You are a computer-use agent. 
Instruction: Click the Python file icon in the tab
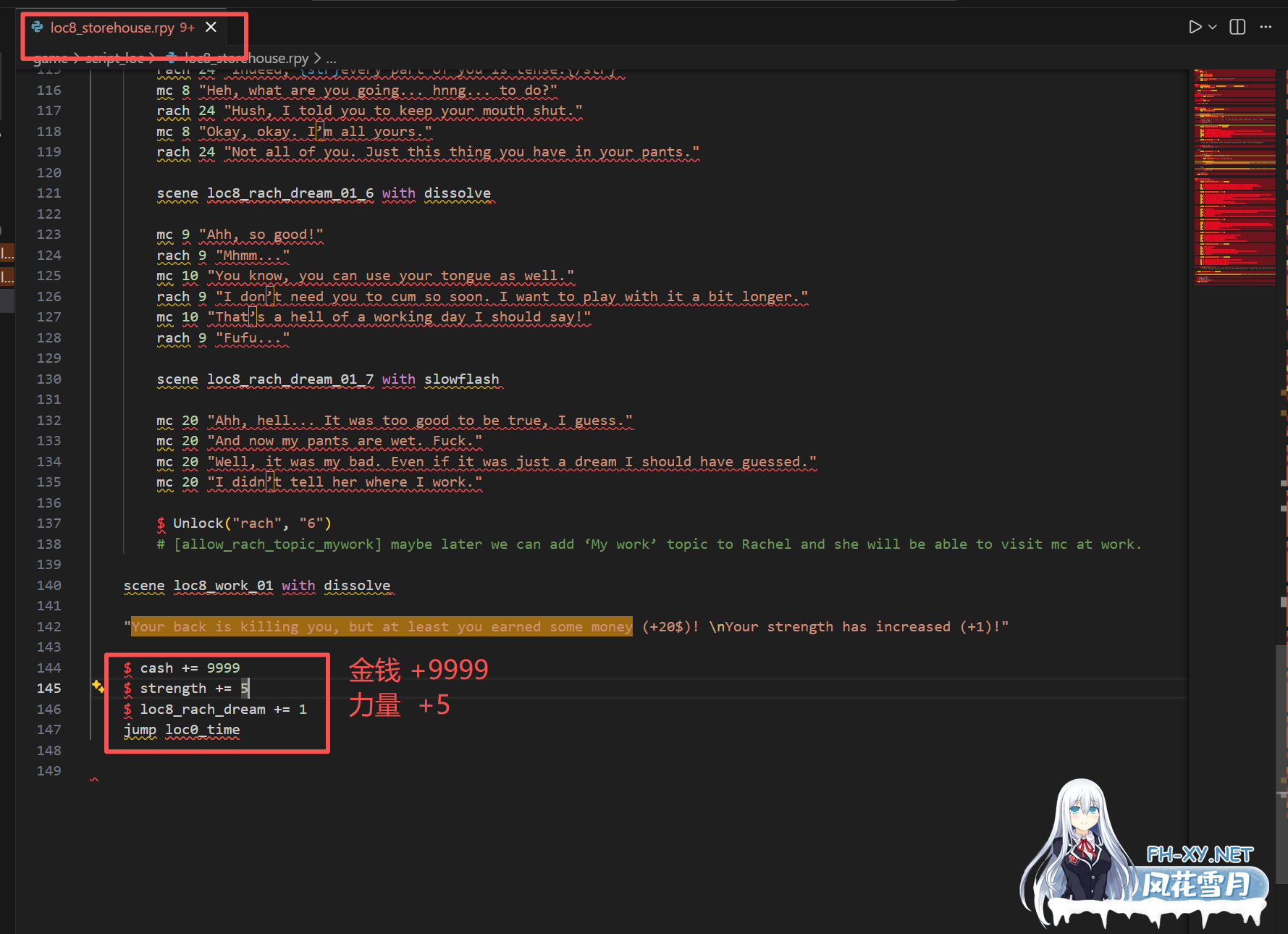click(x=37, y=27)
